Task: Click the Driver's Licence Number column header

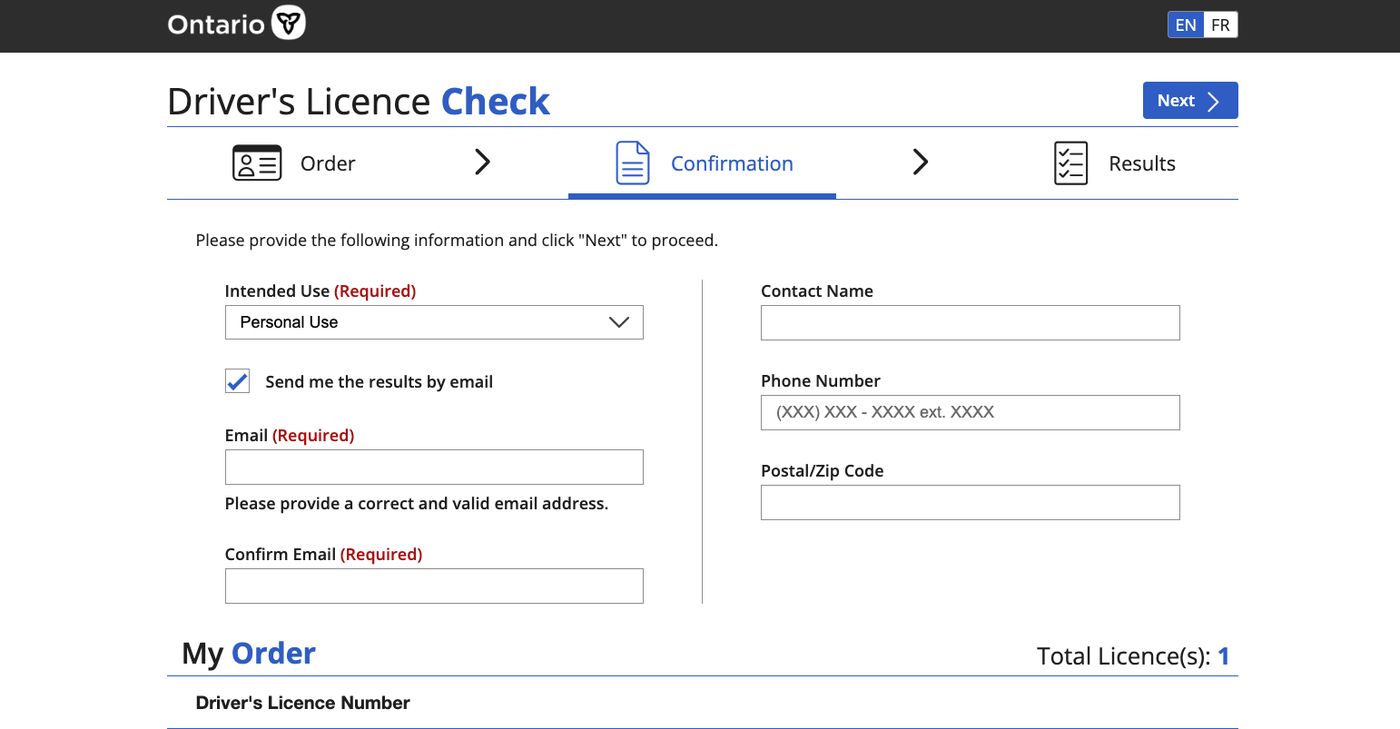Action: click(x=303, y=703)
